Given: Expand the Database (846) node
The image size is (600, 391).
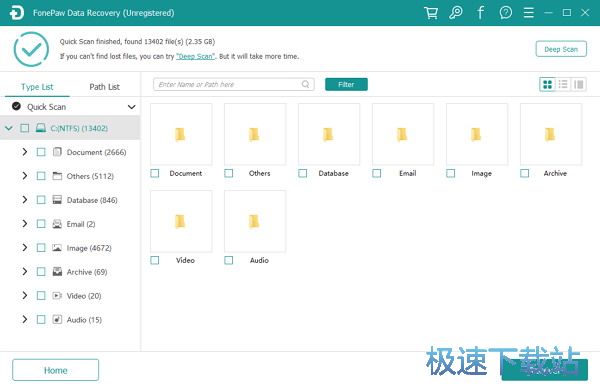Looking at the screenshot, I should 24,200.
